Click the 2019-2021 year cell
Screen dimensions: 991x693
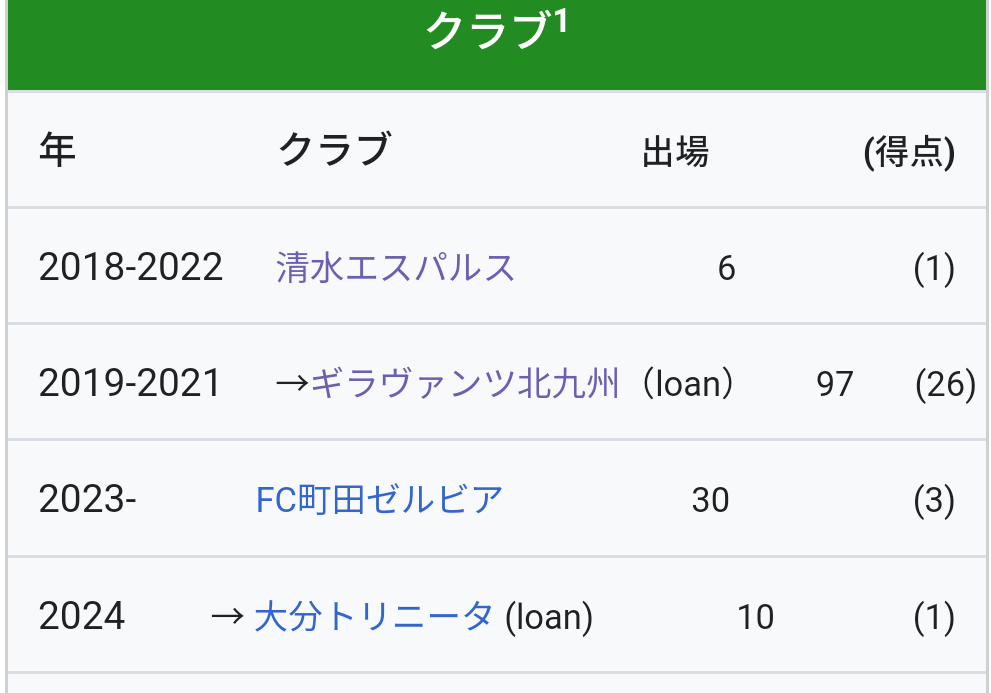pyautogui.click(x=130, y=383)
